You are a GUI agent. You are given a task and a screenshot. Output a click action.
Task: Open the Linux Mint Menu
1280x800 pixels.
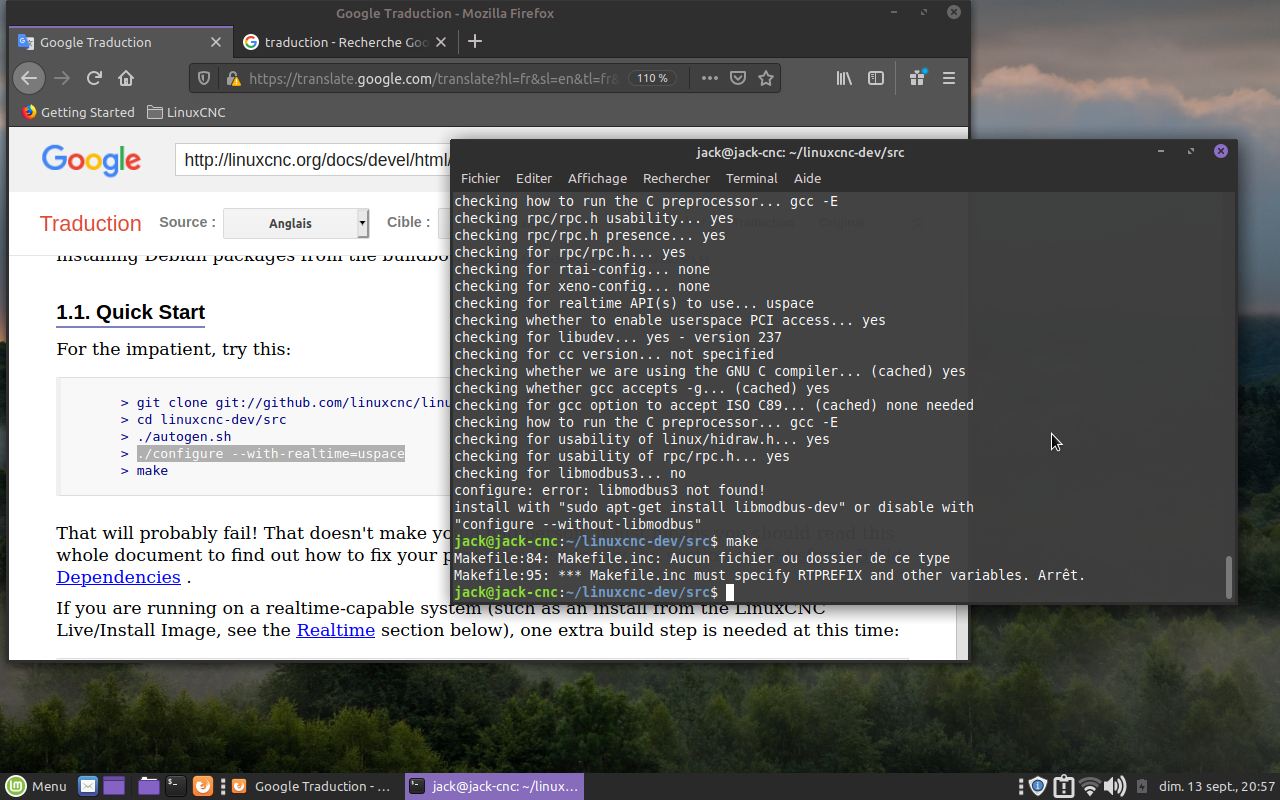36,786
